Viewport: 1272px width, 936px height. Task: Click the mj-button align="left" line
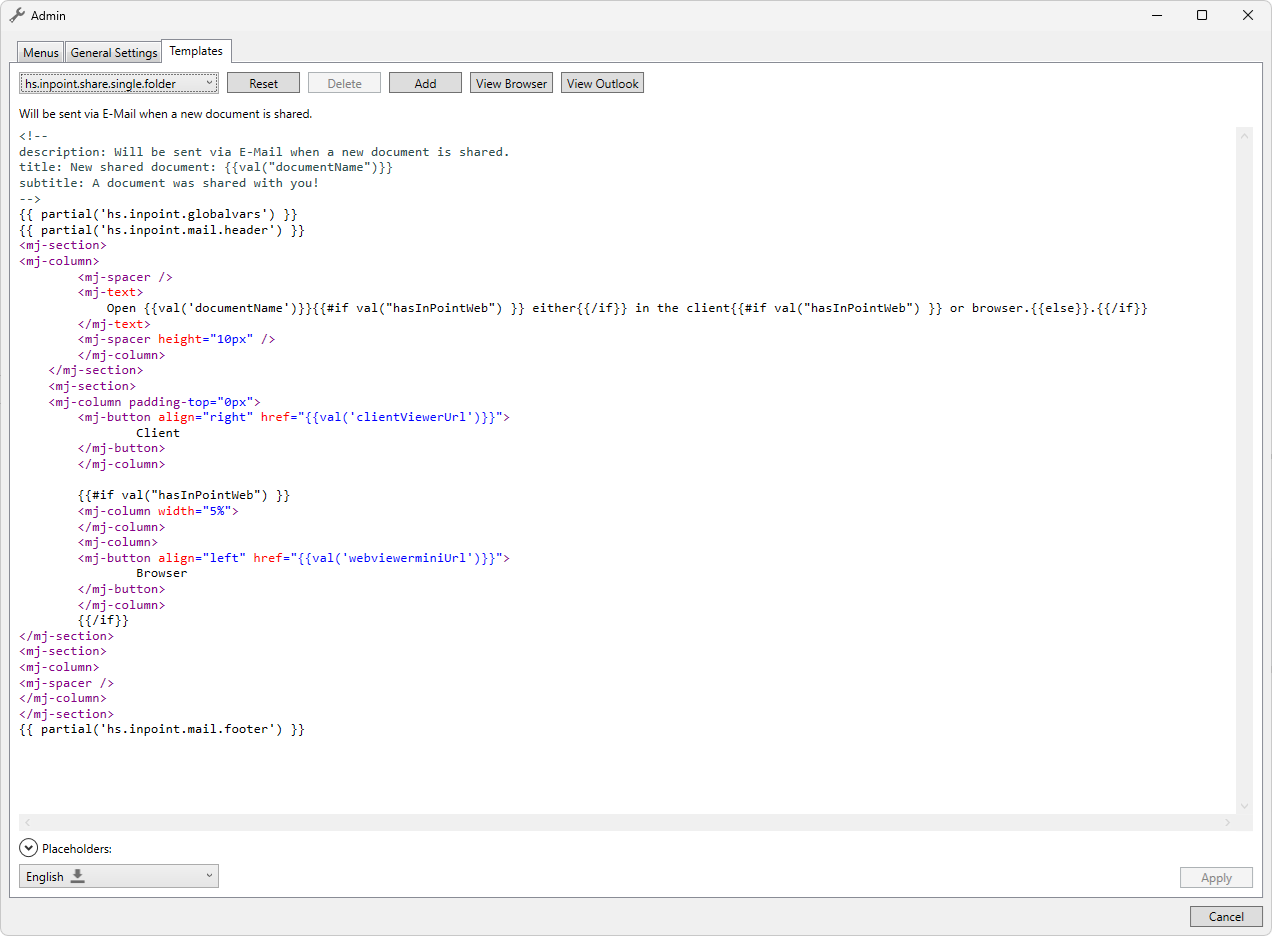tap(294, 558)
